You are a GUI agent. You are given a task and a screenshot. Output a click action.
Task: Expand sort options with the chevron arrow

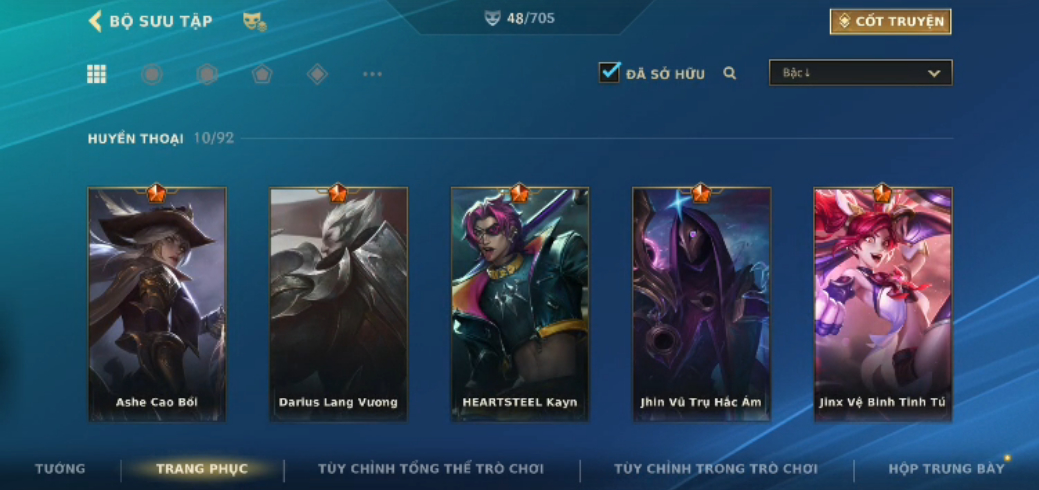coord(934,73)
